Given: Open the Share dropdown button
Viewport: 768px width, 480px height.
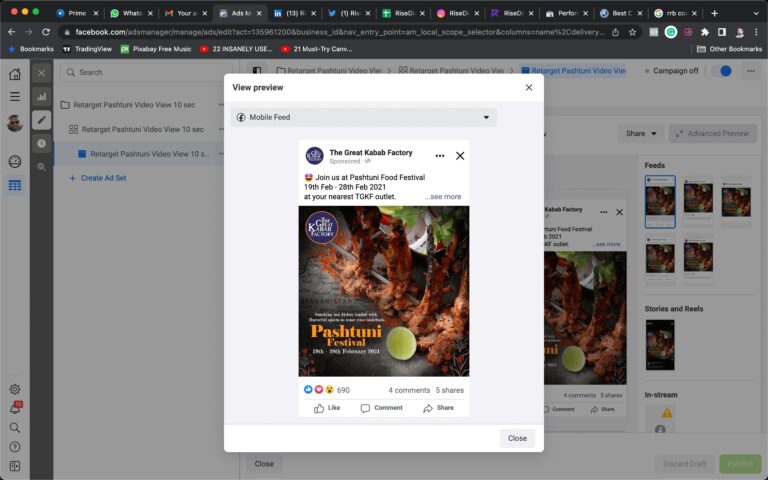Looking at the screenshot, I should [x=641, y=133].
